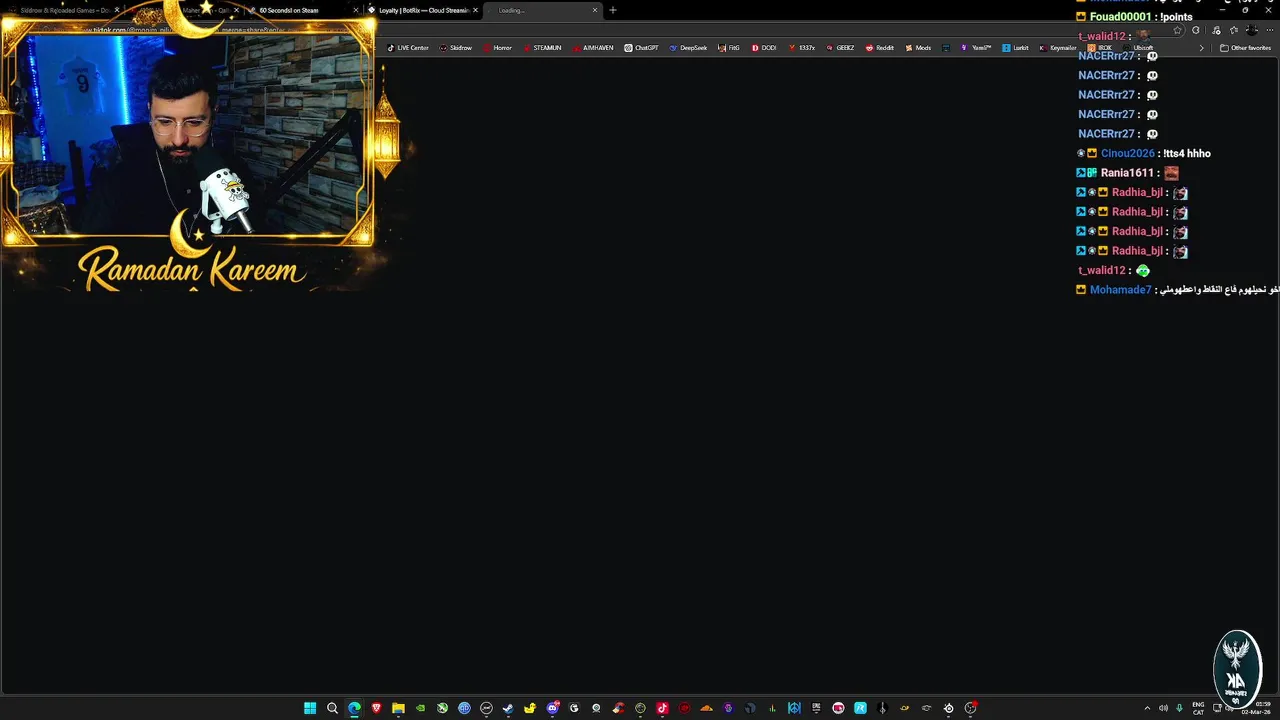Screen dimensions: 1280x720
Task: Open ENG language switcher in tray
Action: [x=1198, y=708]
